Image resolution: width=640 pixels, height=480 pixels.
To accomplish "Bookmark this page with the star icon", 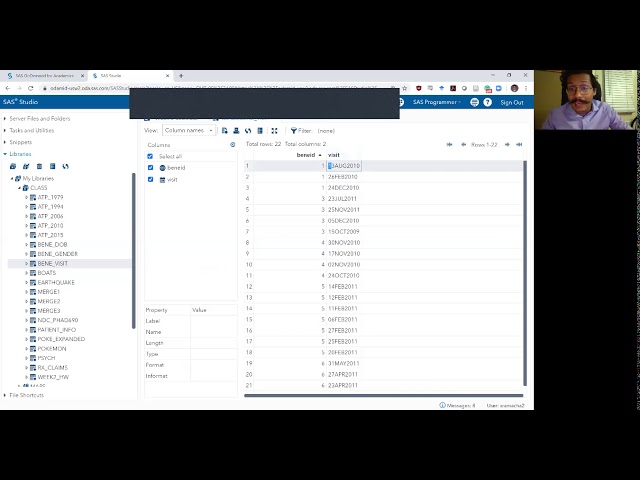I will click(x=404, y=88).
